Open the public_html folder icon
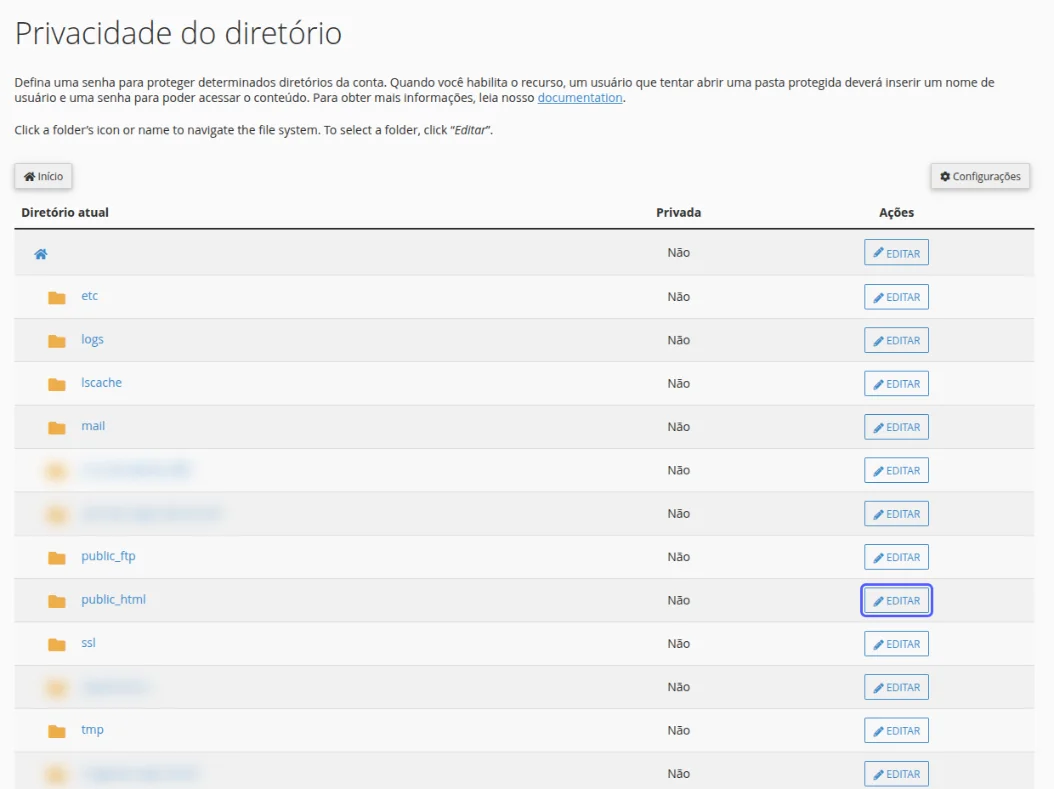The height and width of the screenshot is (789, 1054). pyautogui.click(x=57, y=601)
